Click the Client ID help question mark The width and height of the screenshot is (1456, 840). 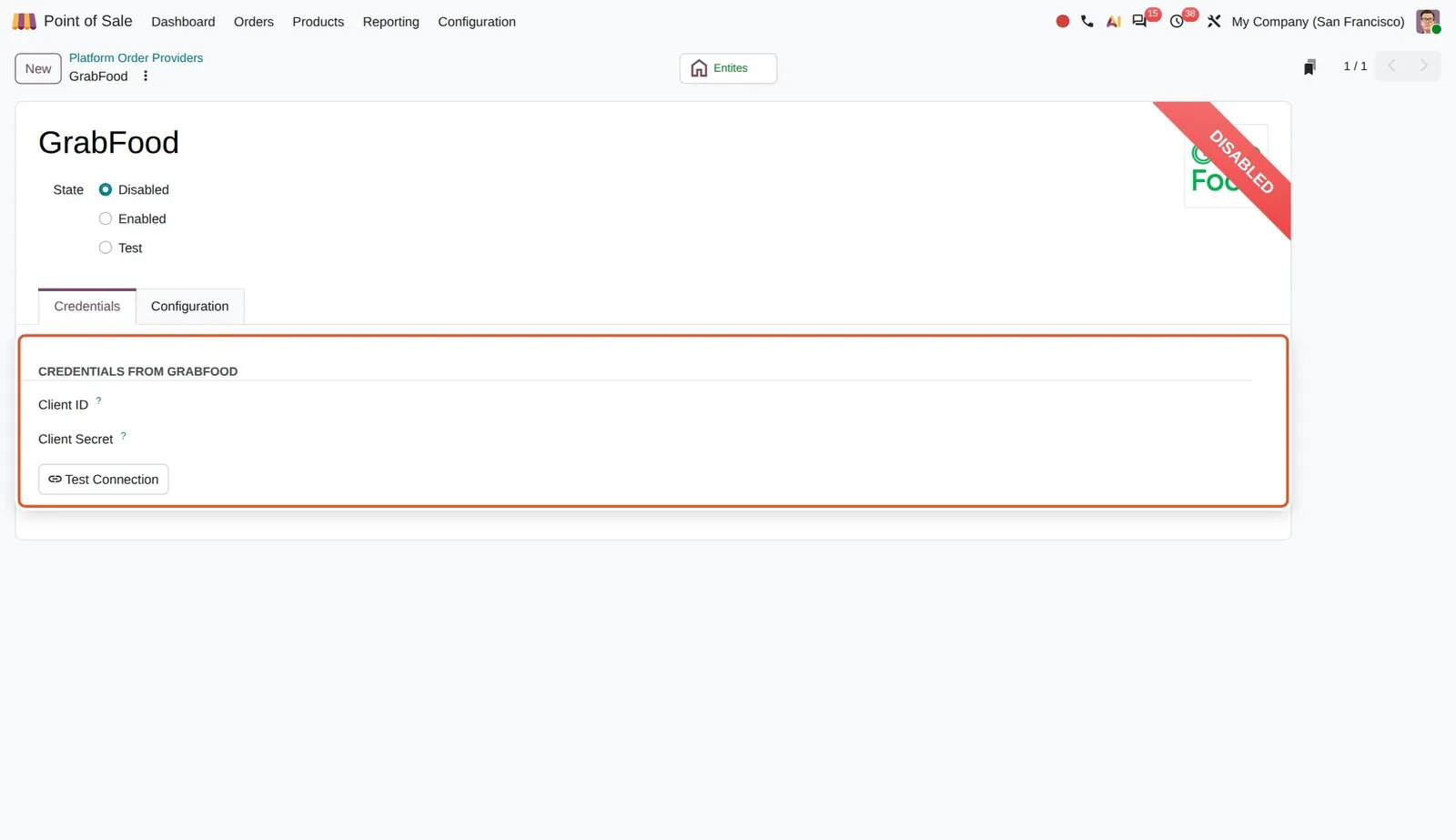98,400
